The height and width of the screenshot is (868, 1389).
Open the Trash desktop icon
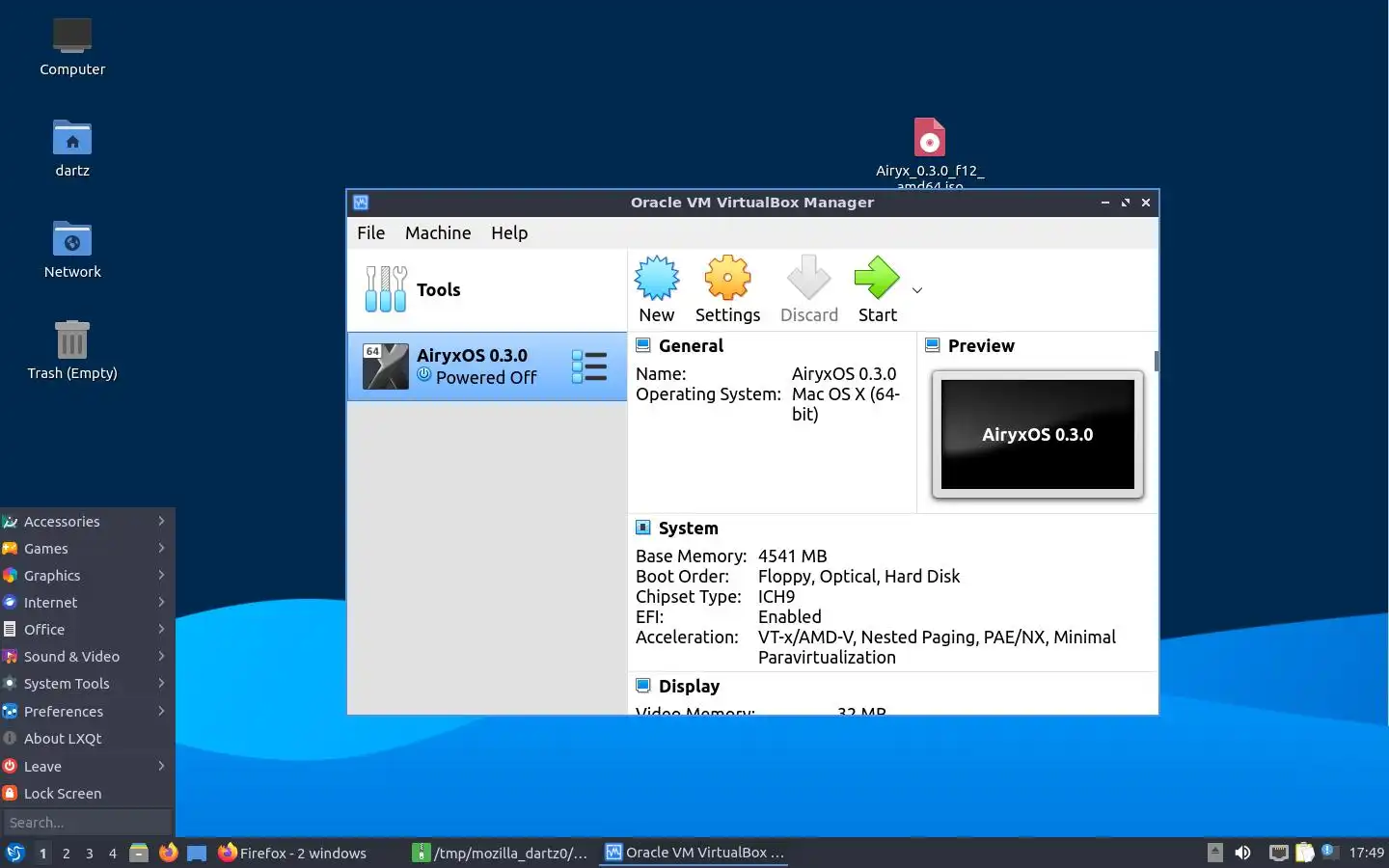tap(72, 350)
